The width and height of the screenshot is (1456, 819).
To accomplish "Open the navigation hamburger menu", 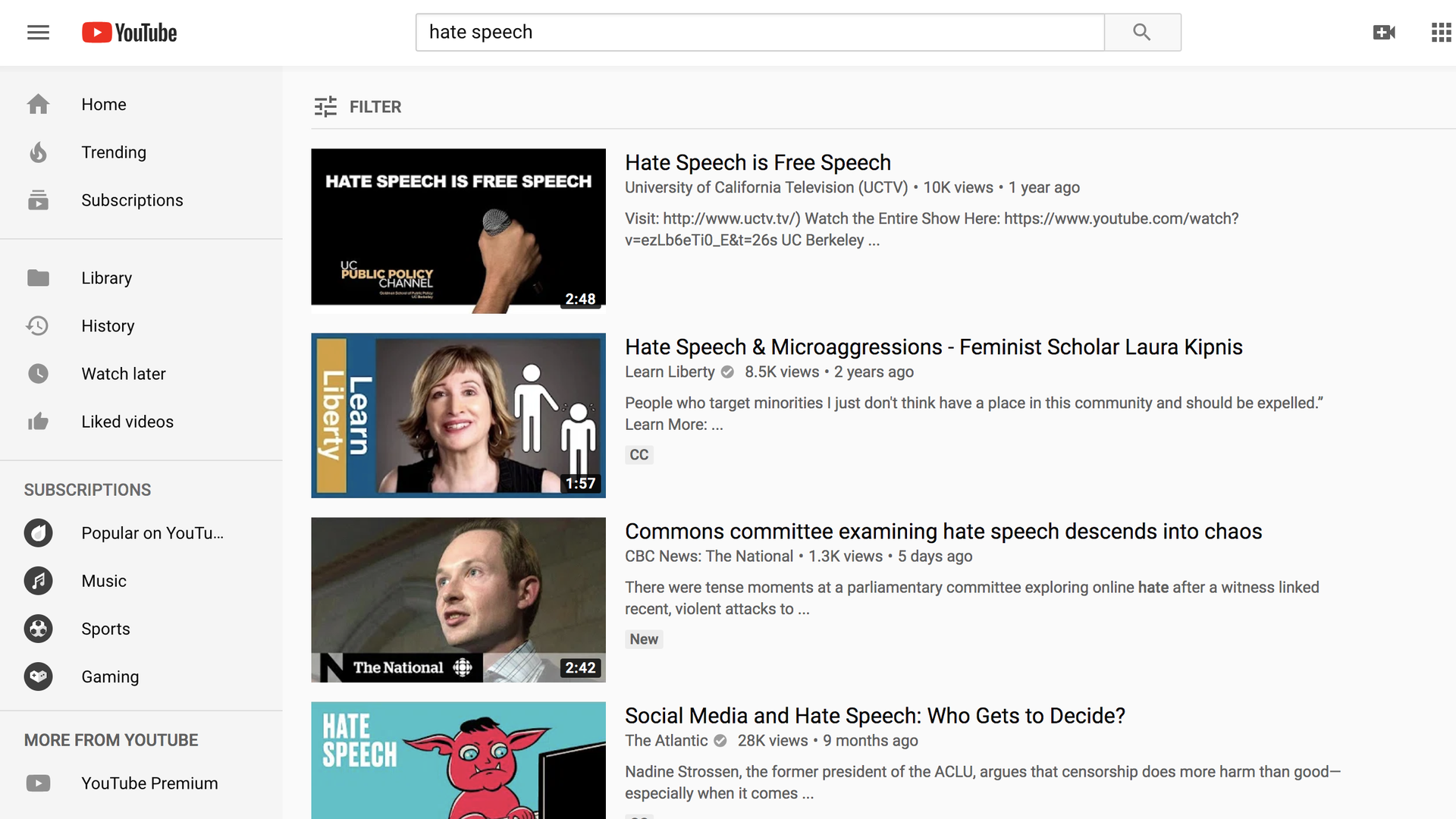I will [x=38, y=32].
